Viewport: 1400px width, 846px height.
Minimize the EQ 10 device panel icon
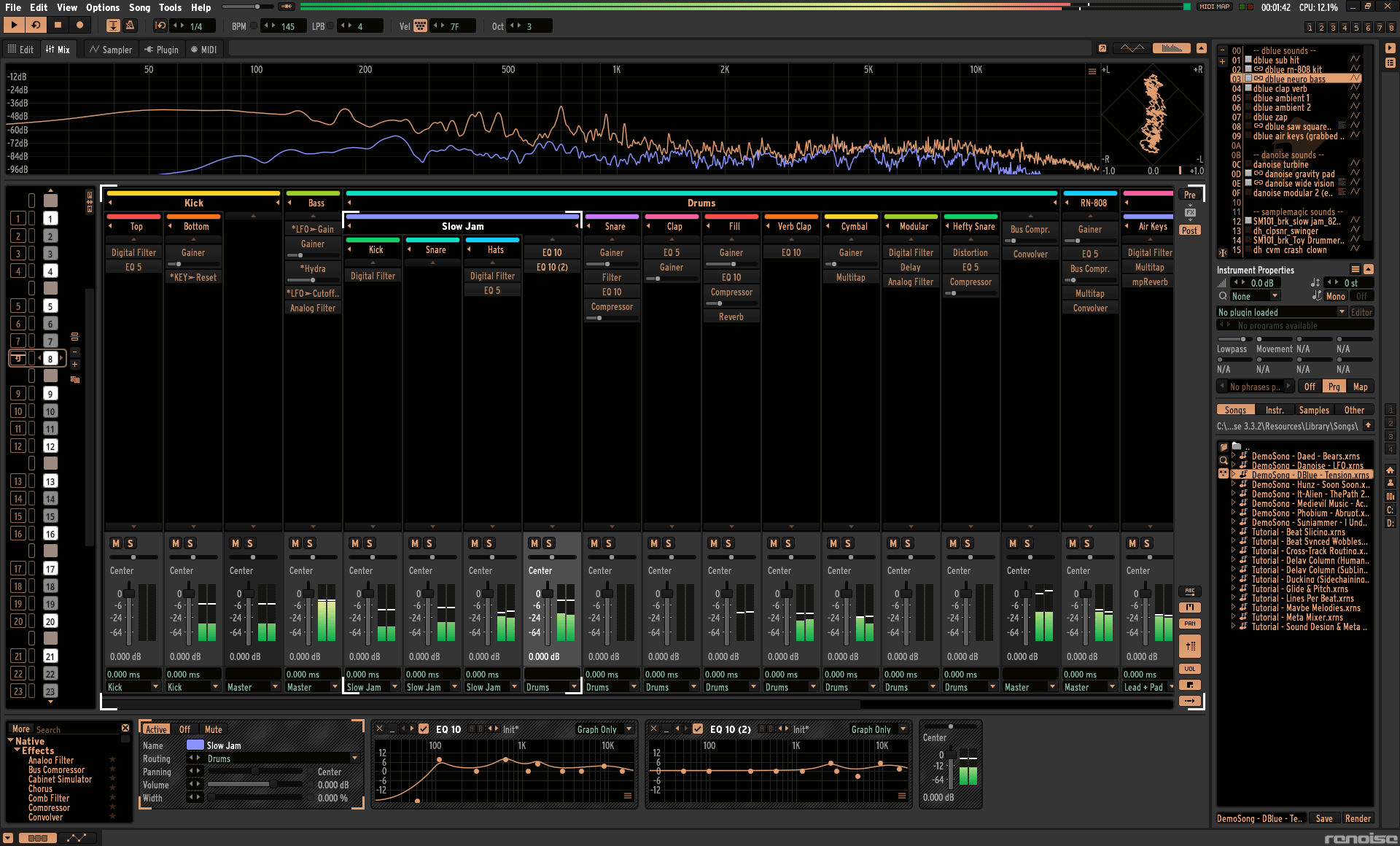click(392, 729)
